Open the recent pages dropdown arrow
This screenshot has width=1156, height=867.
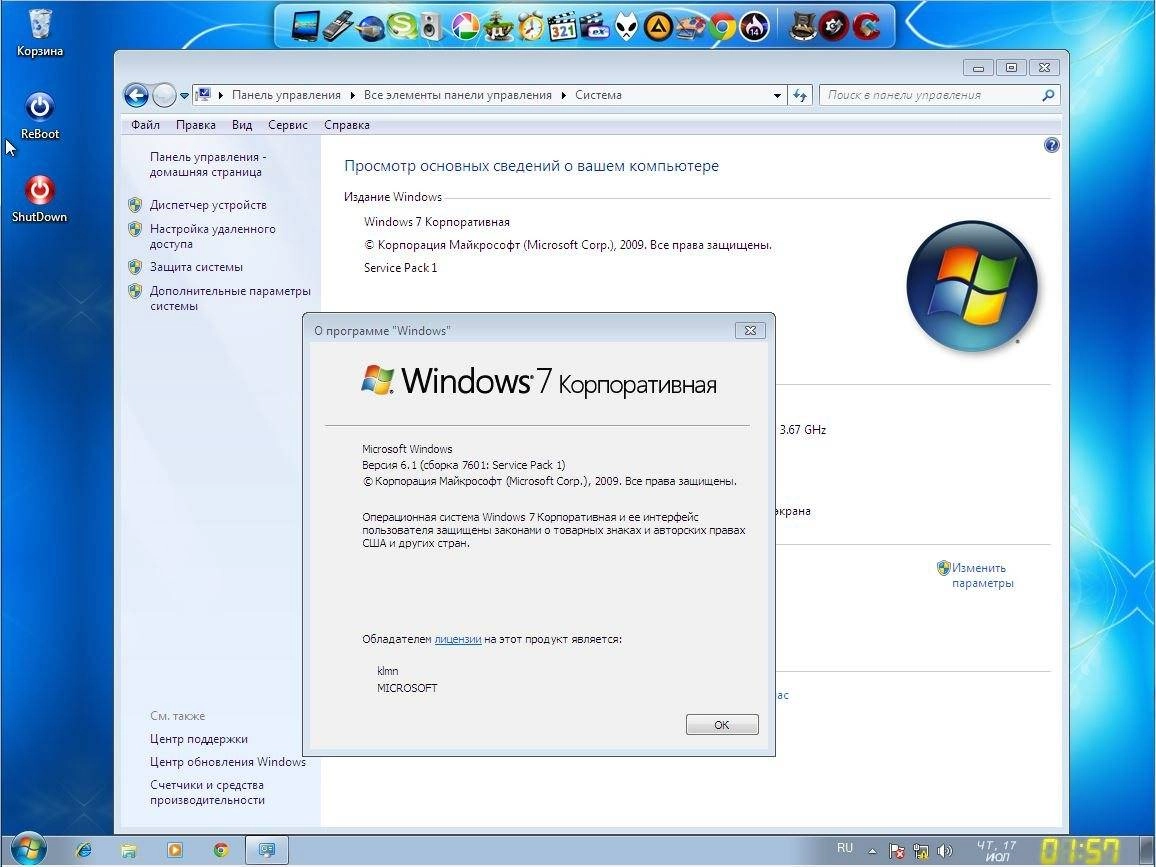point(184,95)
